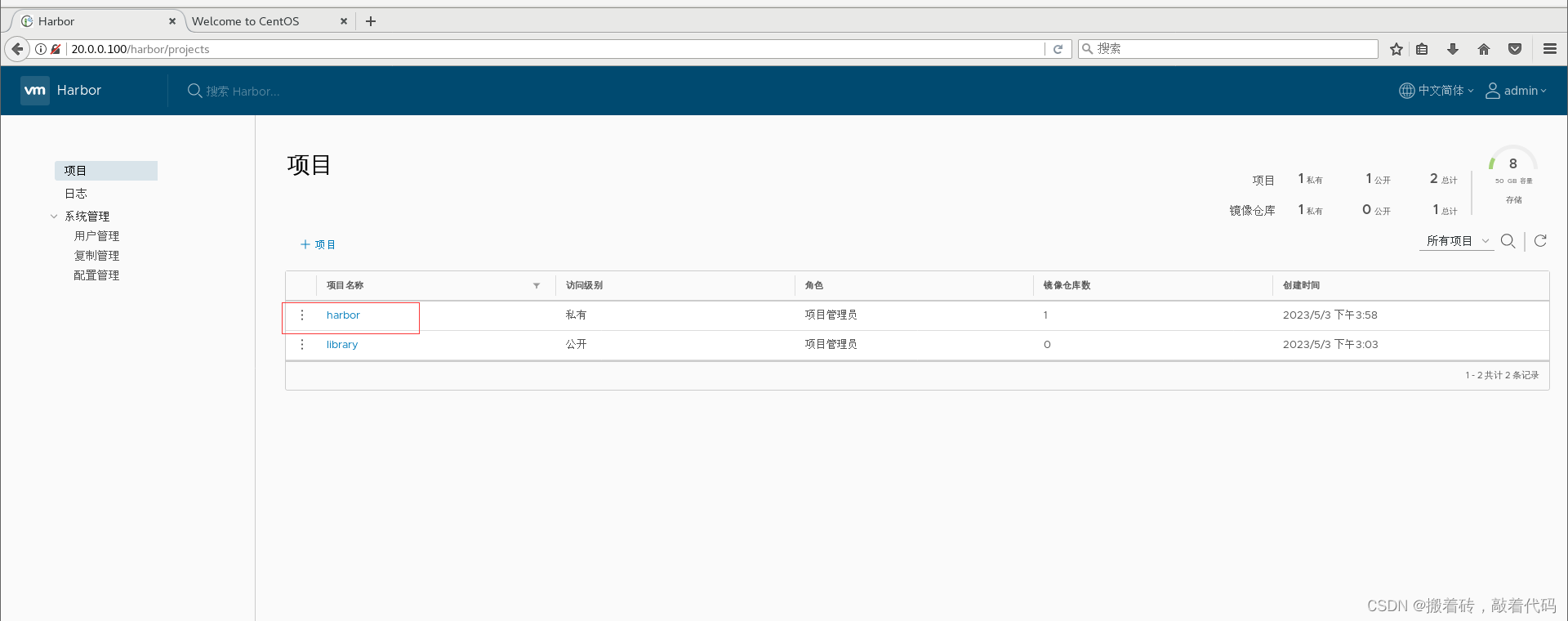Click the 搜索 Harbor search field
This screenshot has width=1568, height=621.
pos(243,92)
